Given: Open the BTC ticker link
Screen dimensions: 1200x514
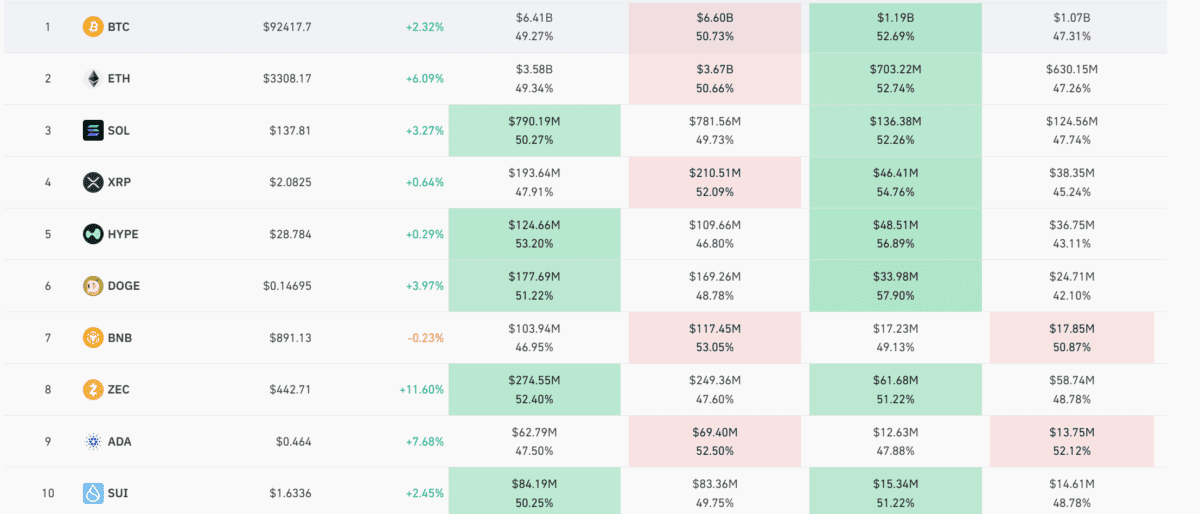Looking at the screenshot, I should click(119, 27).
